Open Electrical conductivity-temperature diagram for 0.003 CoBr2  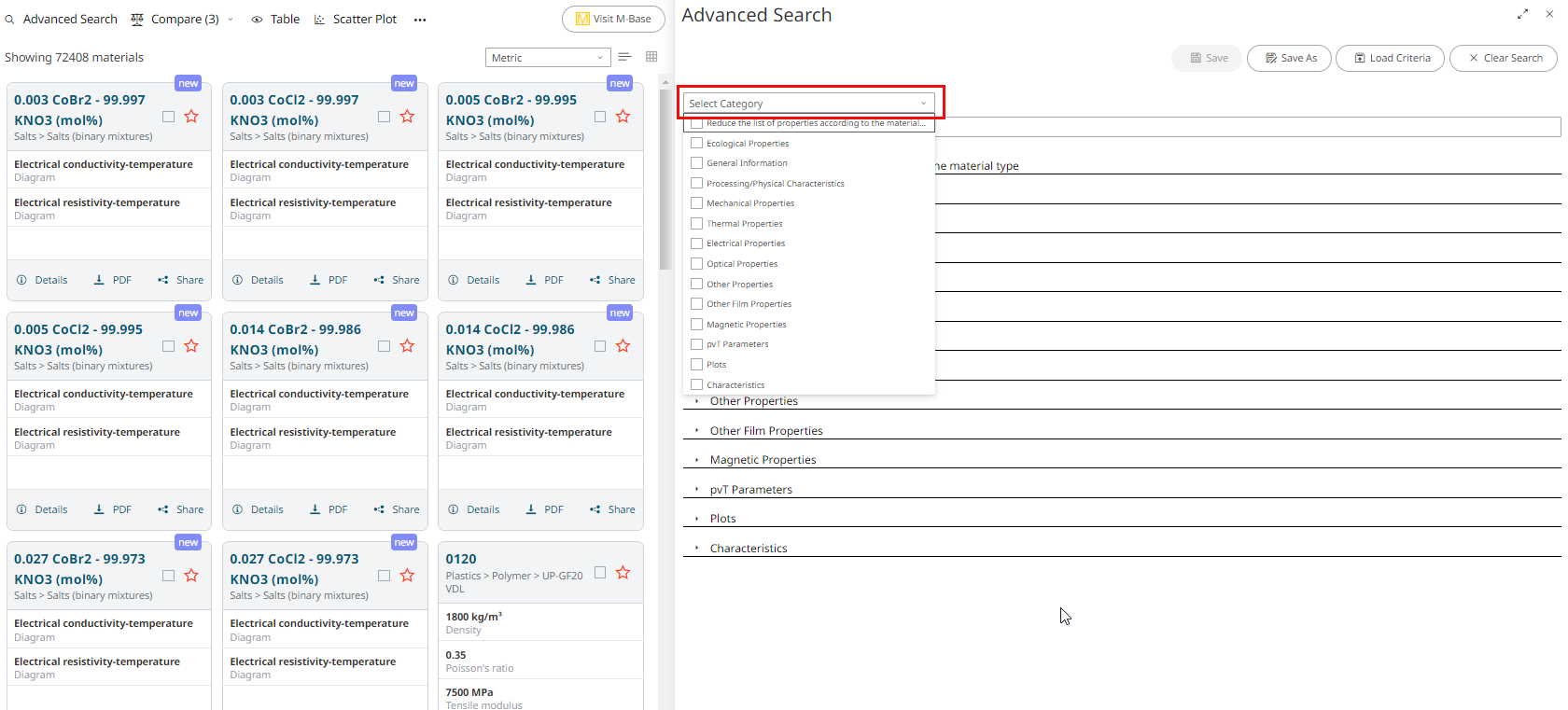click(x=104, y=164)
